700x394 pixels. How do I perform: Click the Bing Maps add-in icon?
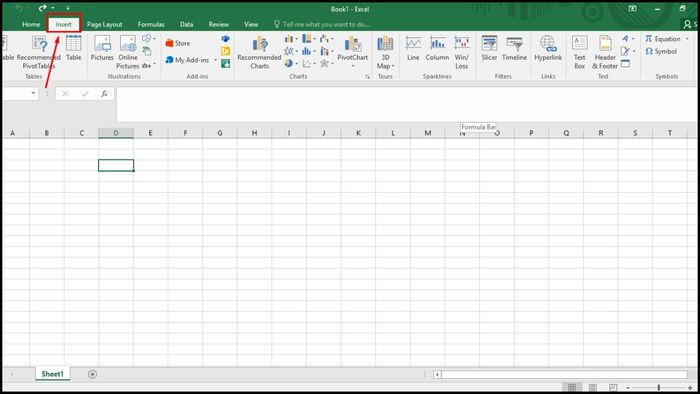pos(225,51)
